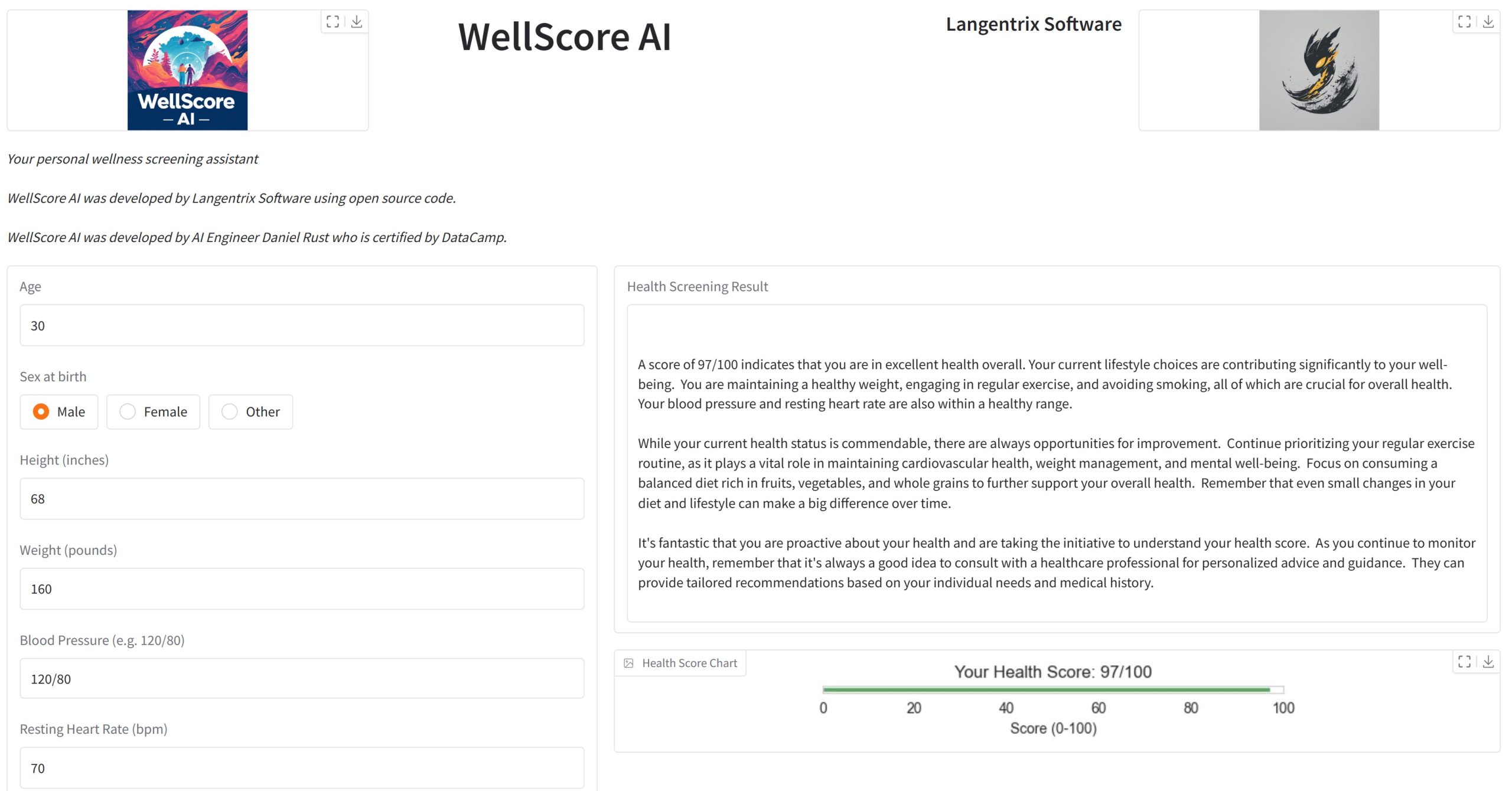Choose Other for sex at birth

click(230, 411)
